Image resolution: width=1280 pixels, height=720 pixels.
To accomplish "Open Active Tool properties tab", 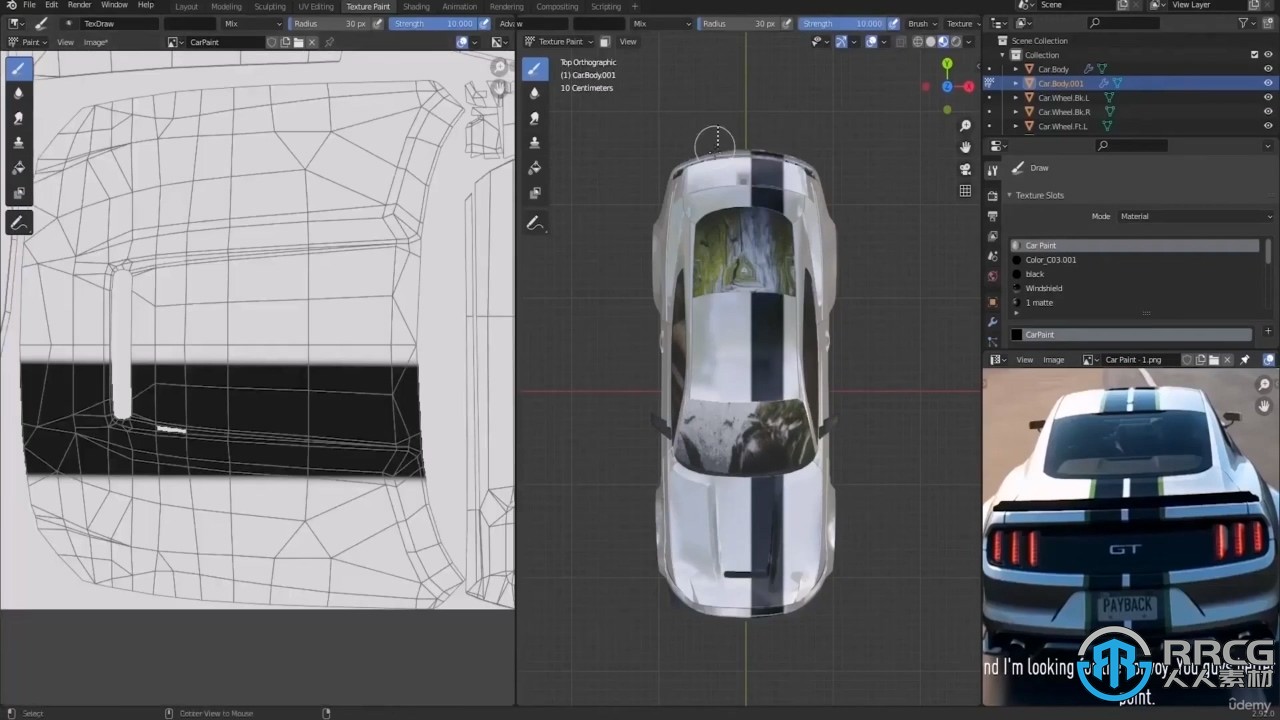I will (x=992, y=170).
